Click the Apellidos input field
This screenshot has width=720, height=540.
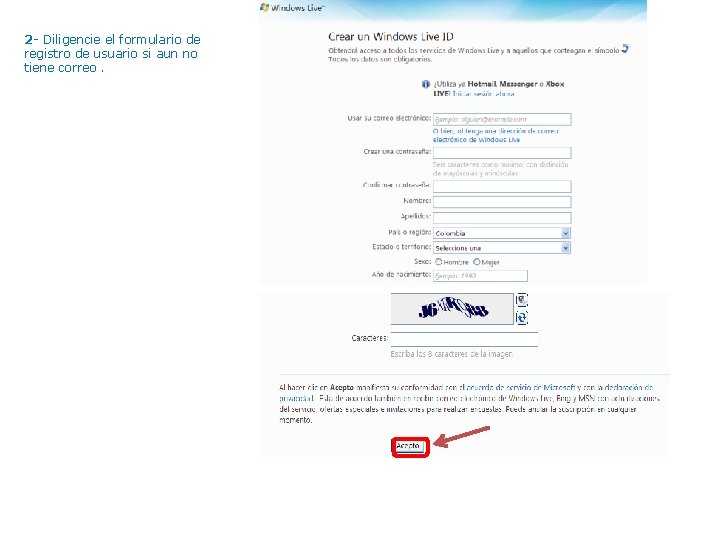click(x=502, y=218)
